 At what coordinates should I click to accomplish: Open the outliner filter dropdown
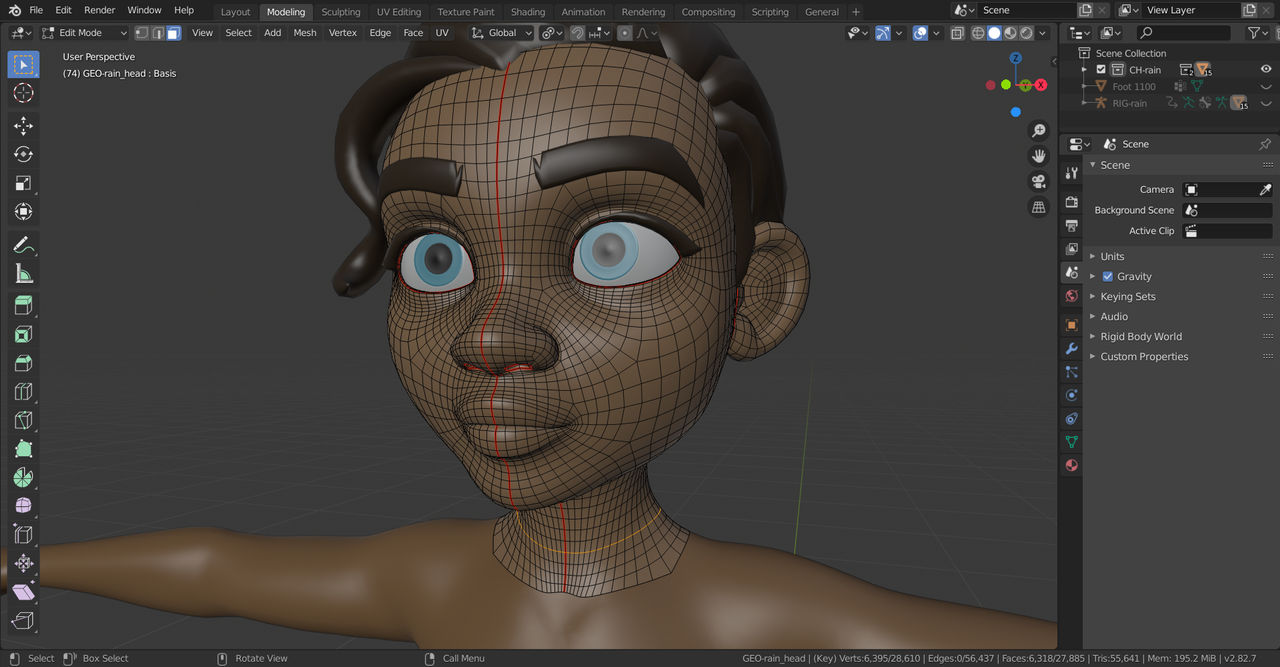tap(1259, 33)
